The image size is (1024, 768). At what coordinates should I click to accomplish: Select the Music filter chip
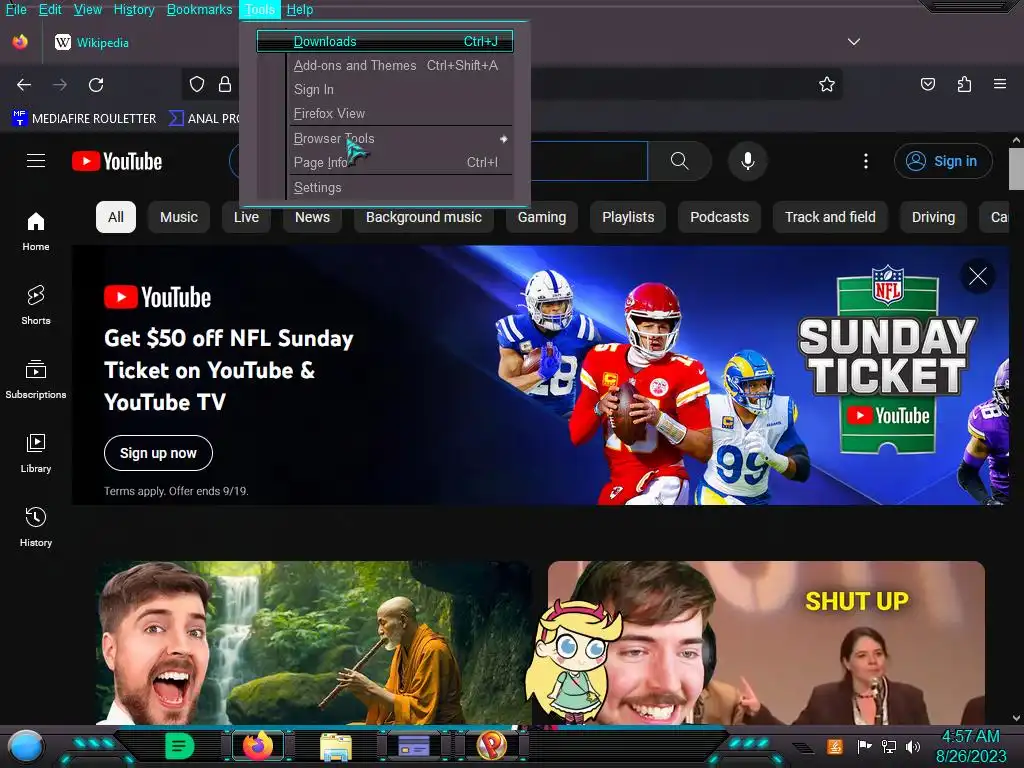(x=179, y=217)
